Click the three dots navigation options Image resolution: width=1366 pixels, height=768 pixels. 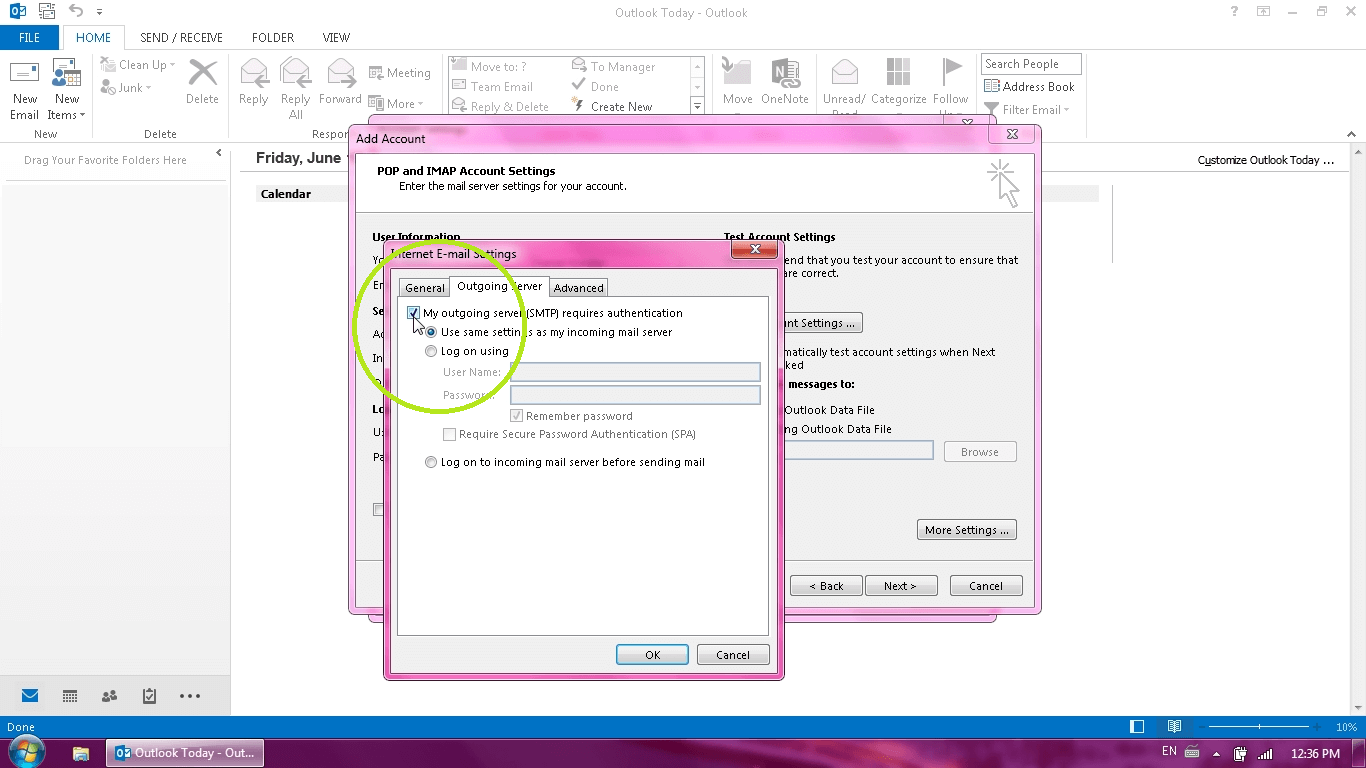coord(190,696)
